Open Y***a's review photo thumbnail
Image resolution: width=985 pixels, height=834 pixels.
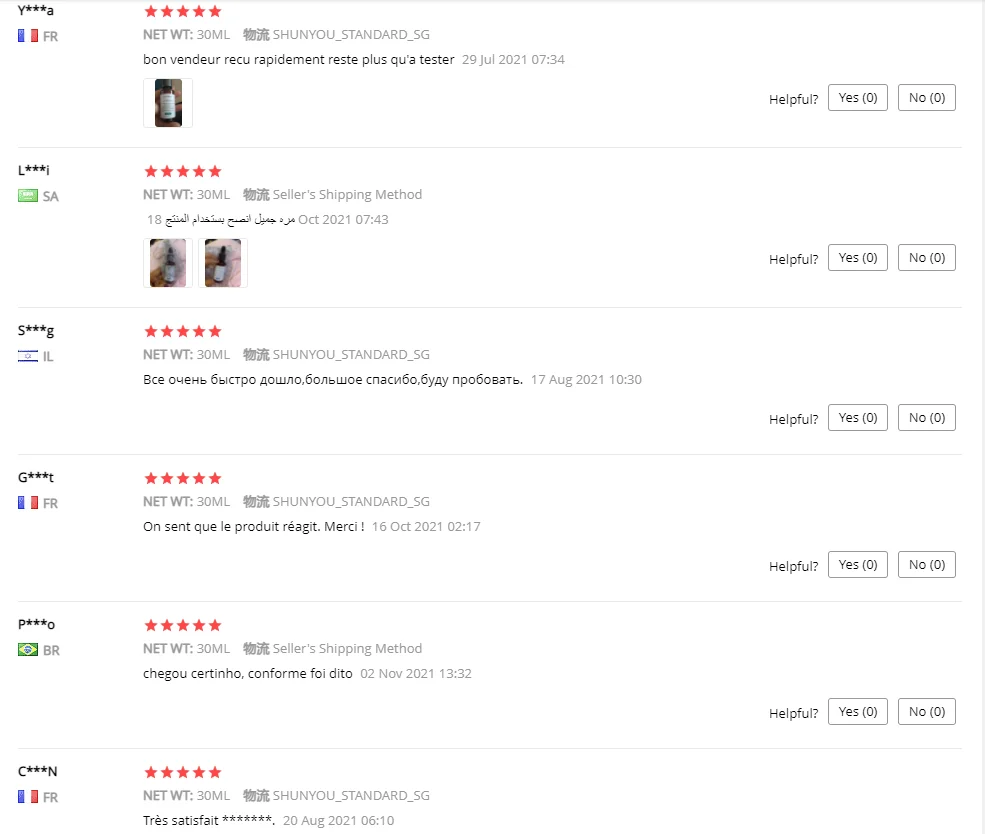[x=168, y=103]
